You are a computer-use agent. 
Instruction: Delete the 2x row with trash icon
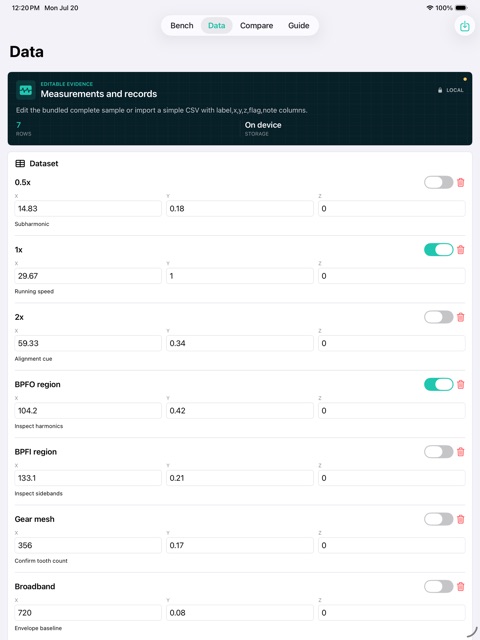461,317
